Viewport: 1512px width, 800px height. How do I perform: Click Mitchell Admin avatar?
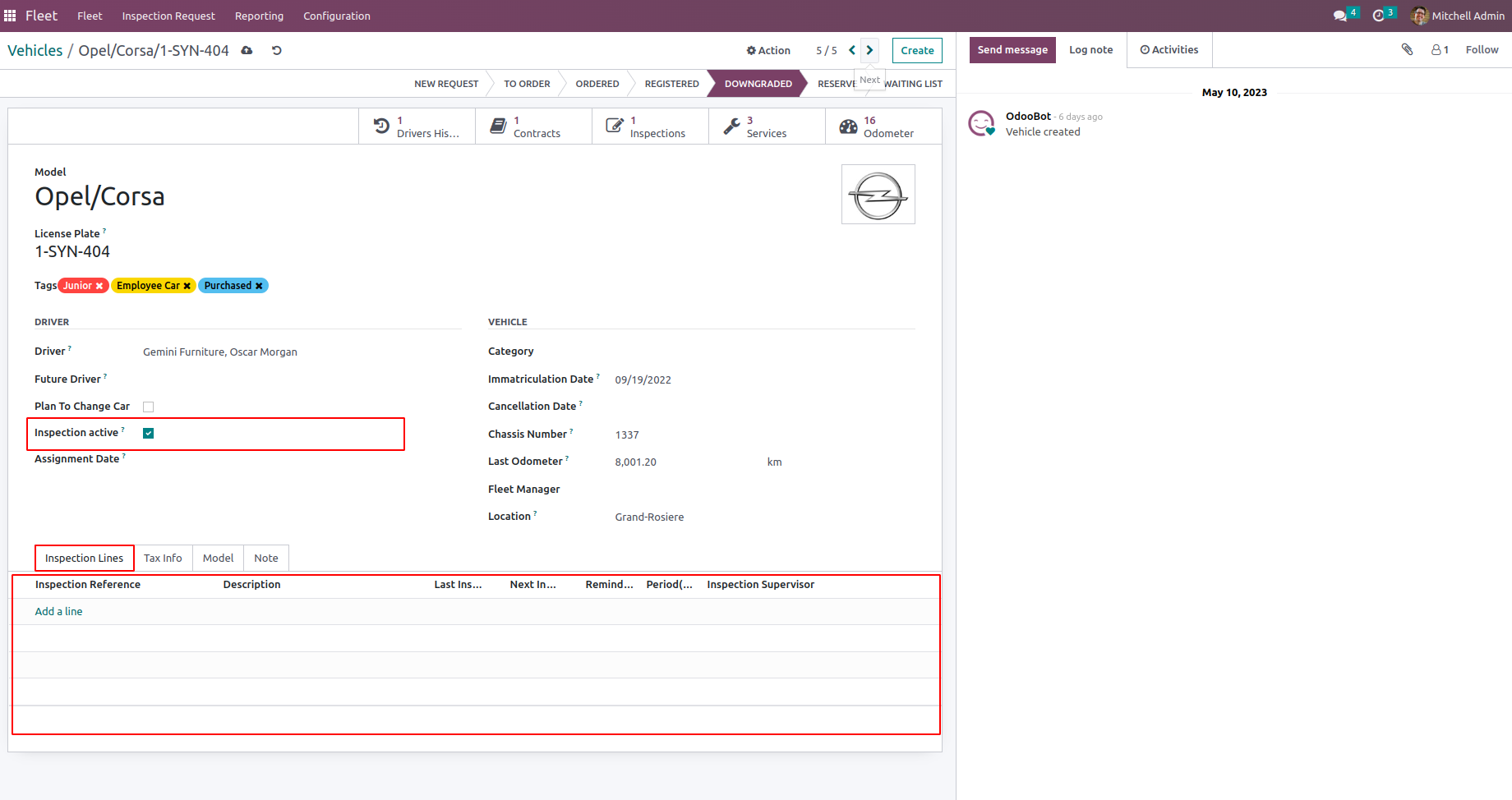click(x=1419, y=16)
